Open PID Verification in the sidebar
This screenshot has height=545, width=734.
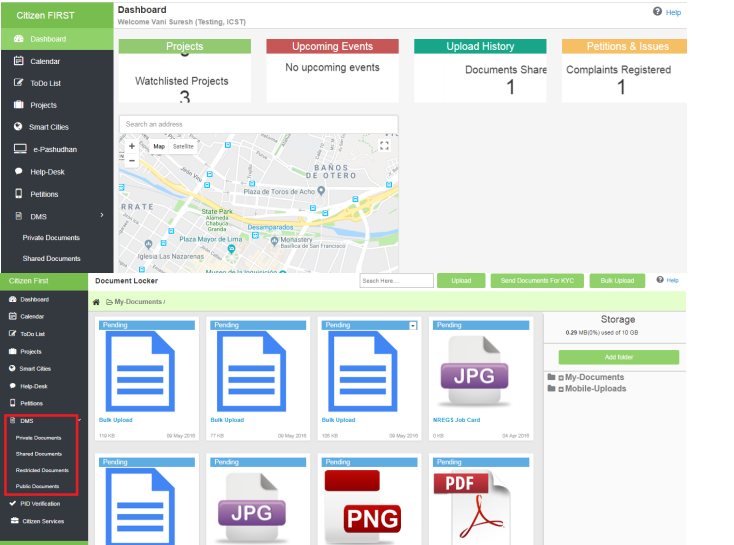coord(40,503)
